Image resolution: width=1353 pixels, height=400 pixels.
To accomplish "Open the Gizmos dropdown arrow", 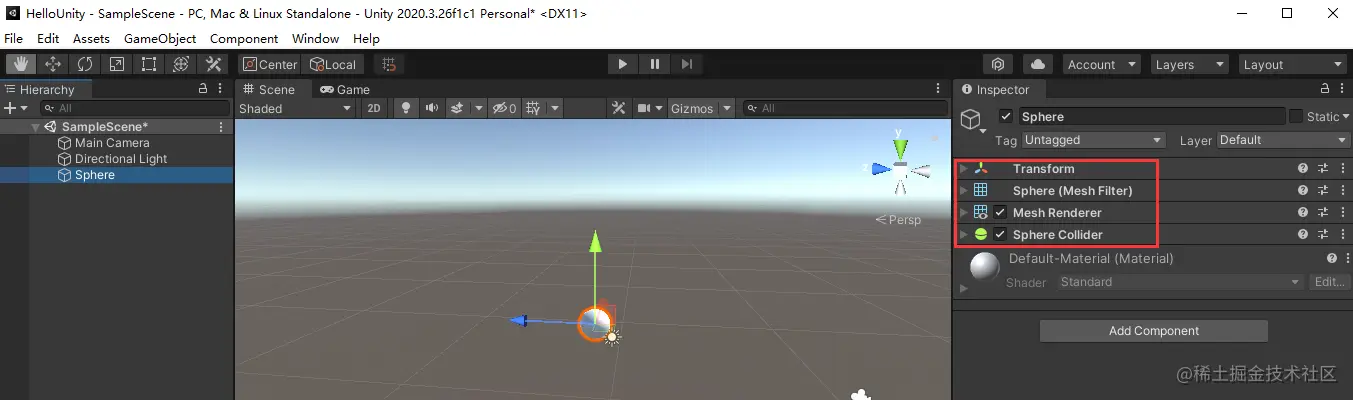I will click(x=727, y=108).
